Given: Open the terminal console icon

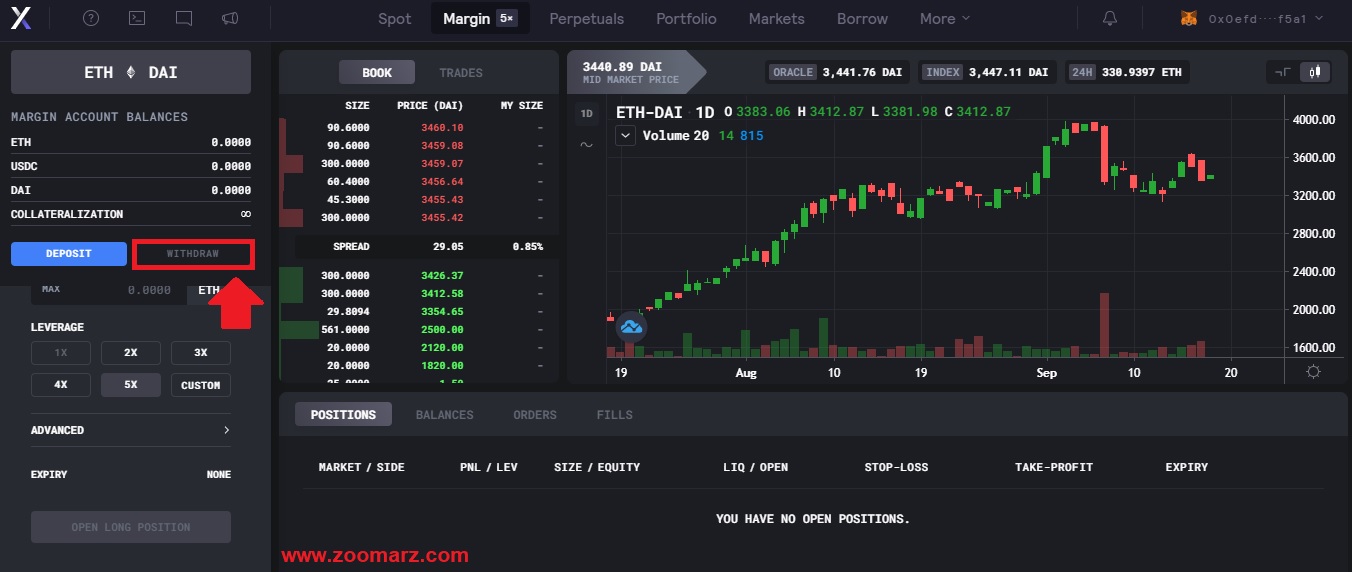Looking at the screenshot, I should (138, 18).
